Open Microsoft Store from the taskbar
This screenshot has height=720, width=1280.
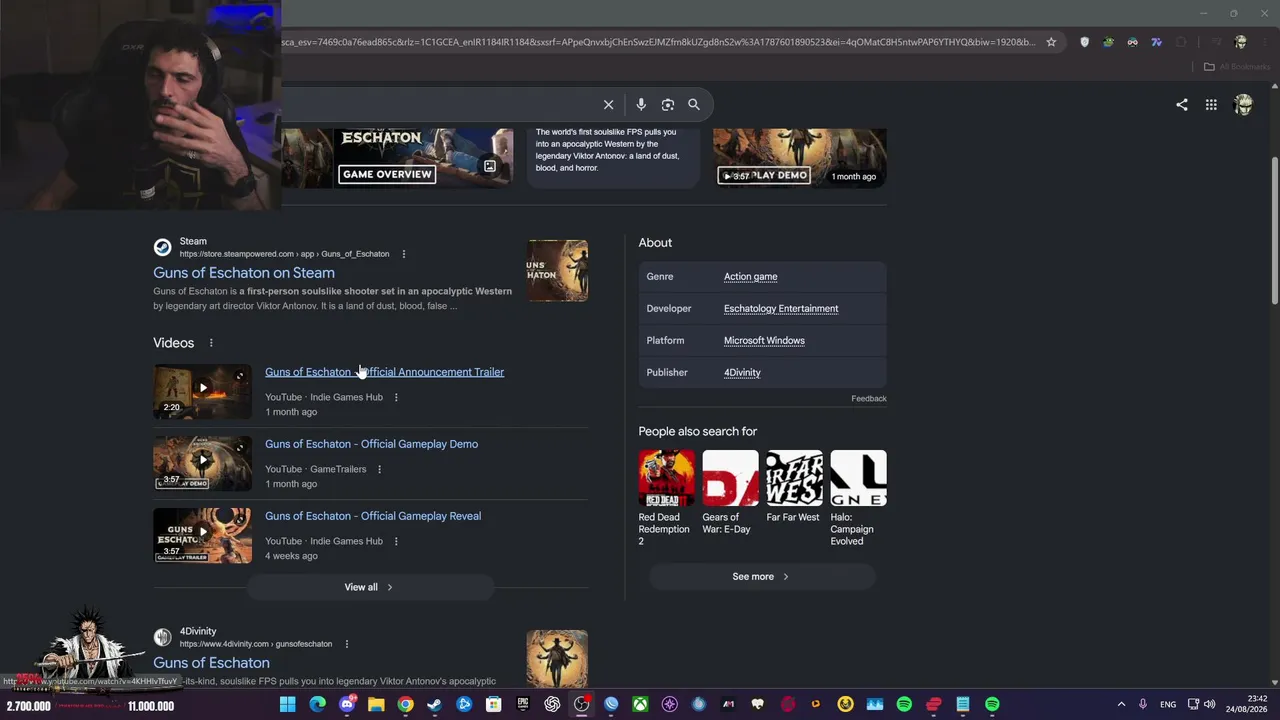493,705
